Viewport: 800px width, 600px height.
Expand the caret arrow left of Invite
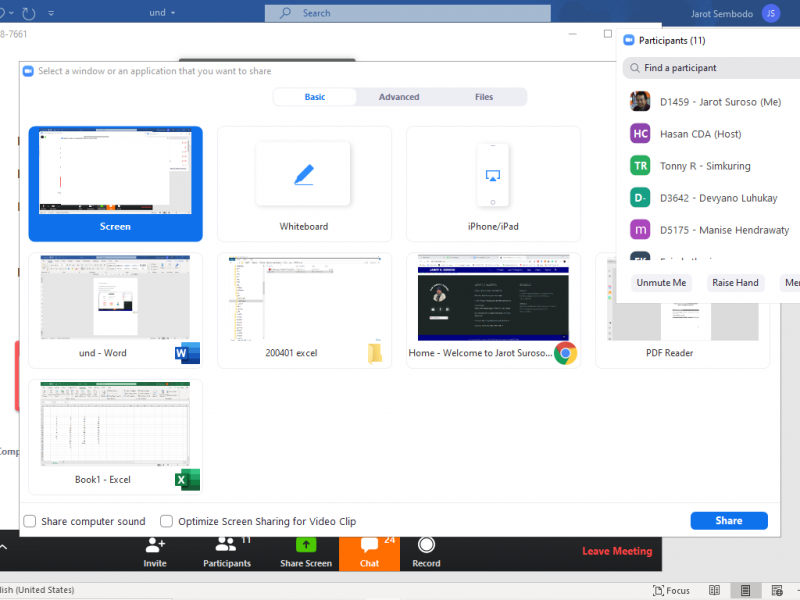pyautogui.click(x=3, y=547)
